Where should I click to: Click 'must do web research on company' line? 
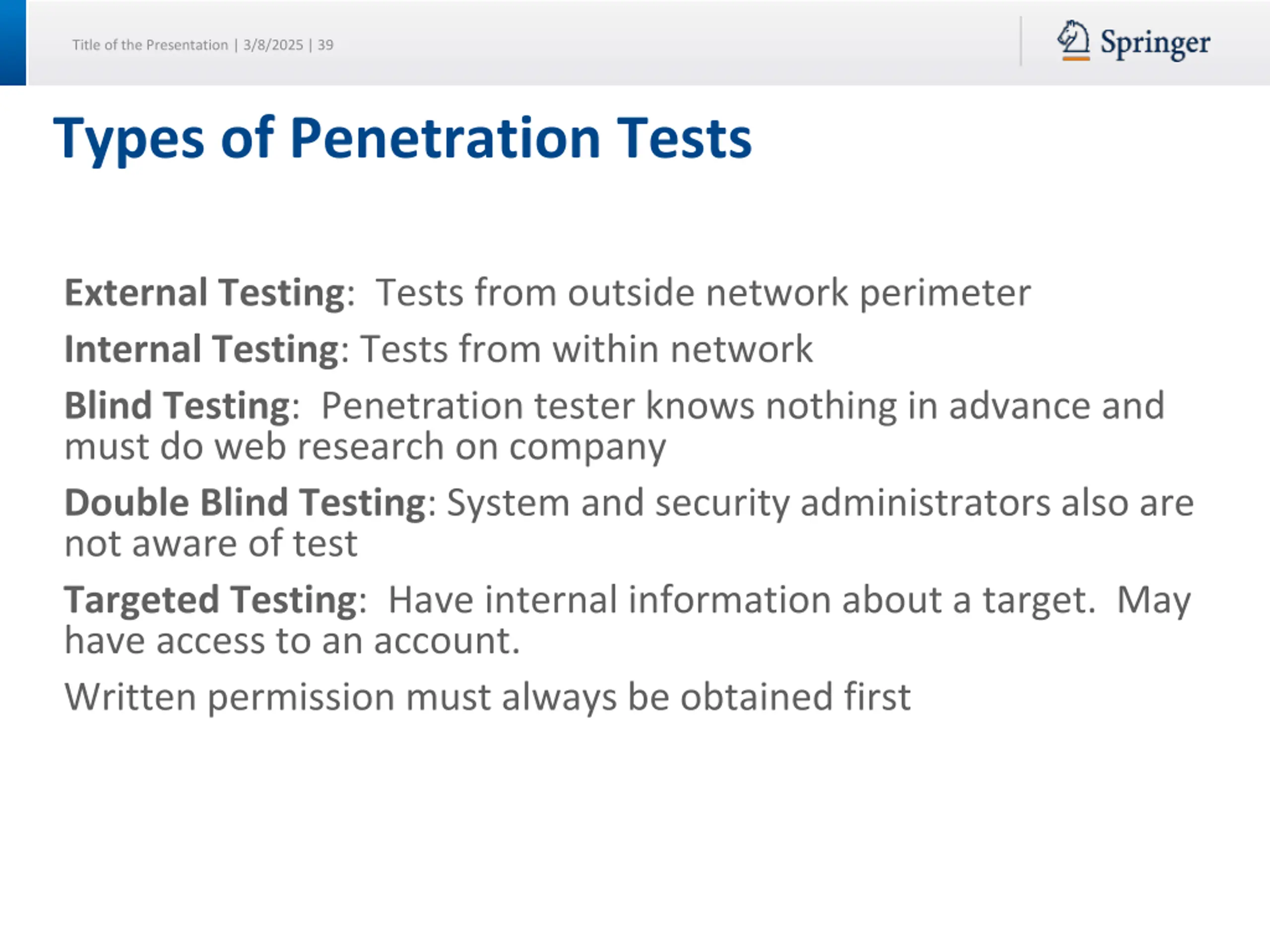pyautogui.click(x=365, y=447)
